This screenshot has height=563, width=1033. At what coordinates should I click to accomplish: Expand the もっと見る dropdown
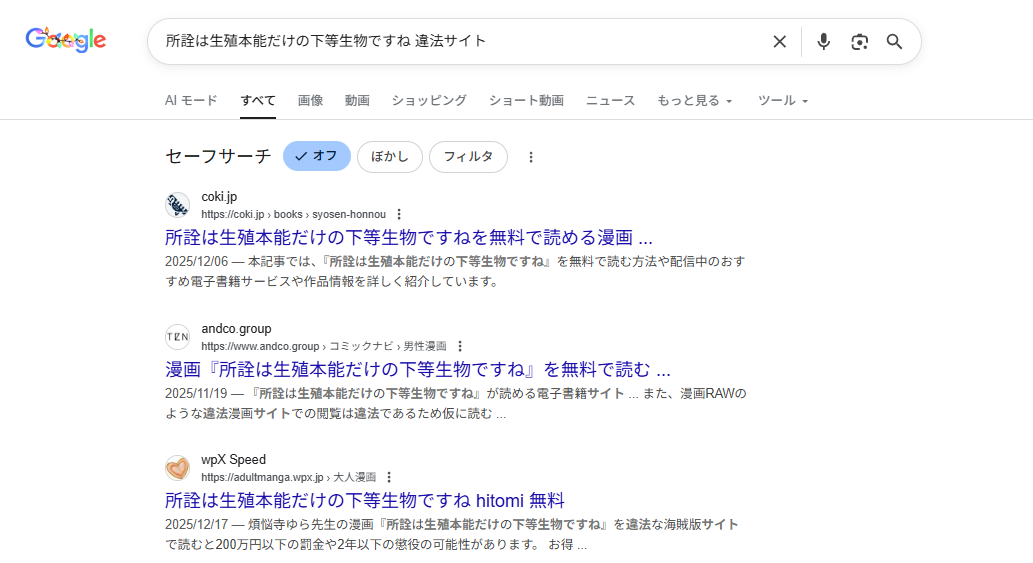694,101
